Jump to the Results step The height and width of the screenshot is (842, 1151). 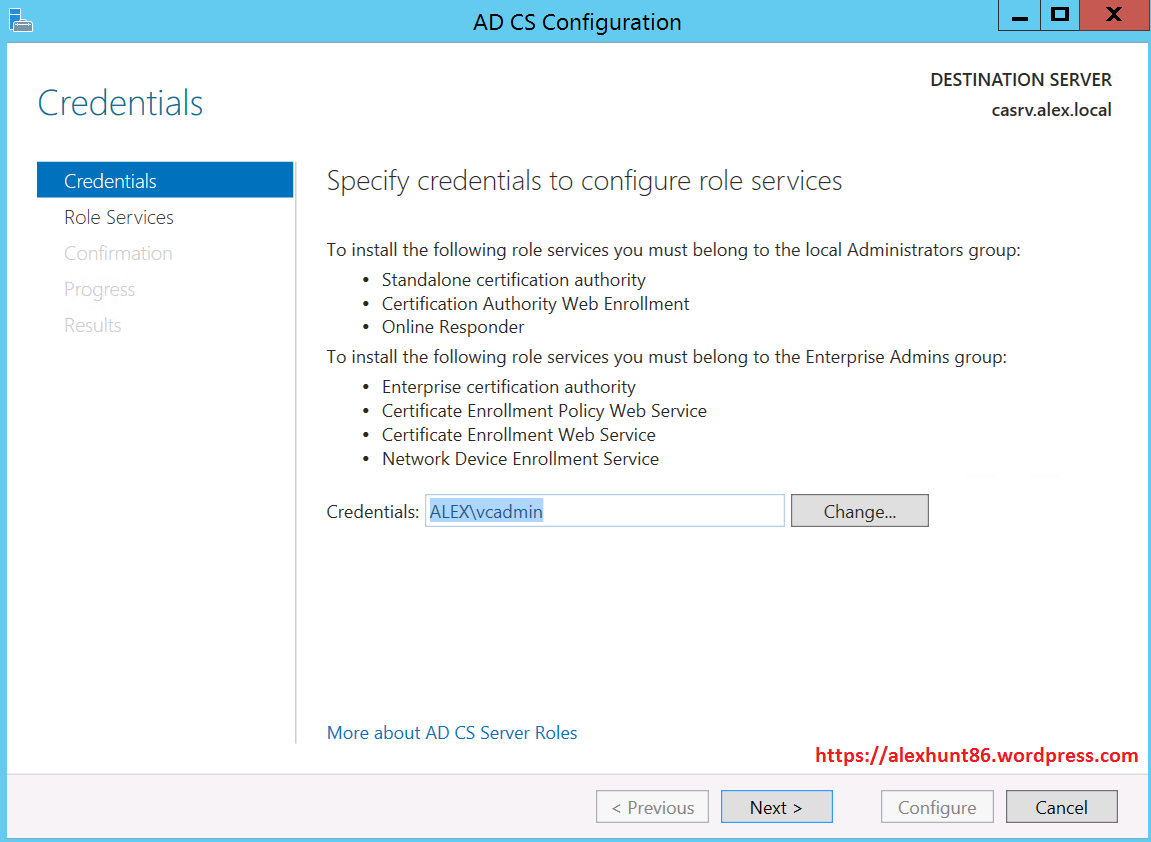tap(93, 325)
